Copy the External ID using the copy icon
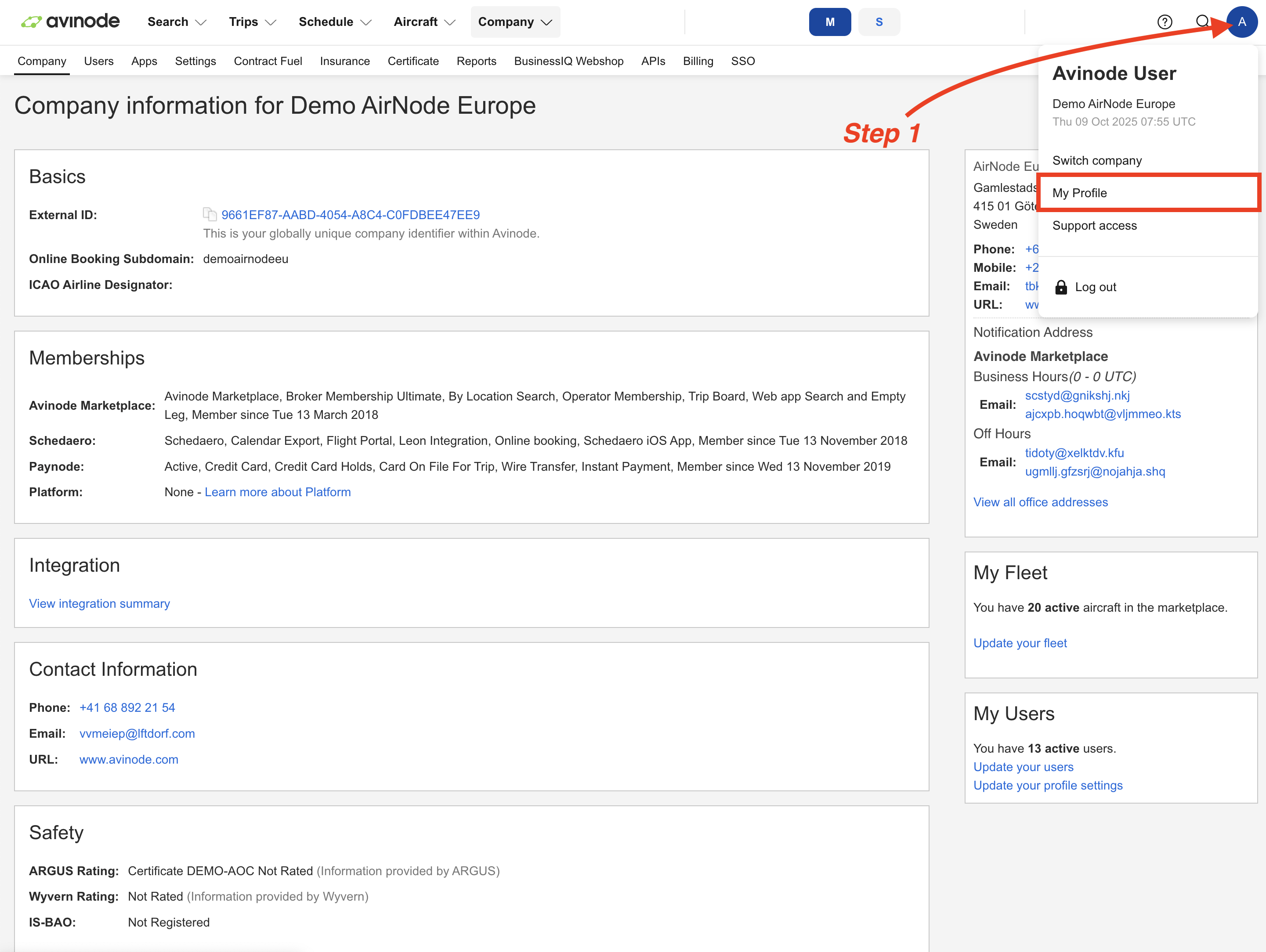The image size is (1266, 952). click(210, 215)
